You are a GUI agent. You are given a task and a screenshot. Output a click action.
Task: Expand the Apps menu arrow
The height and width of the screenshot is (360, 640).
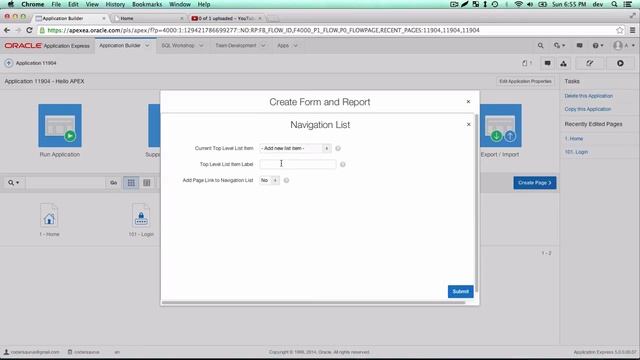pyautogui.click(x=296, y=46)
